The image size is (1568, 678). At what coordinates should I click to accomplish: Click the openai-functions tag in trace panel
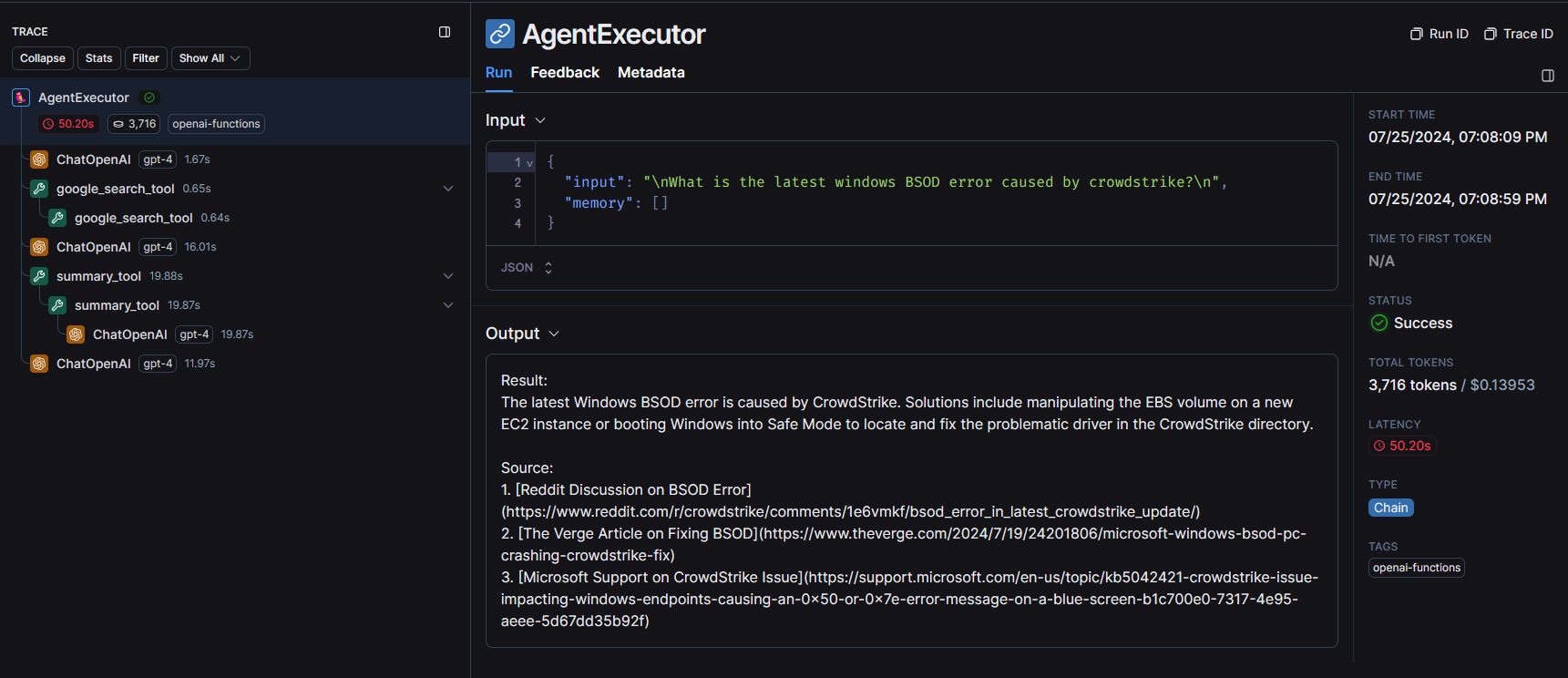216,124
